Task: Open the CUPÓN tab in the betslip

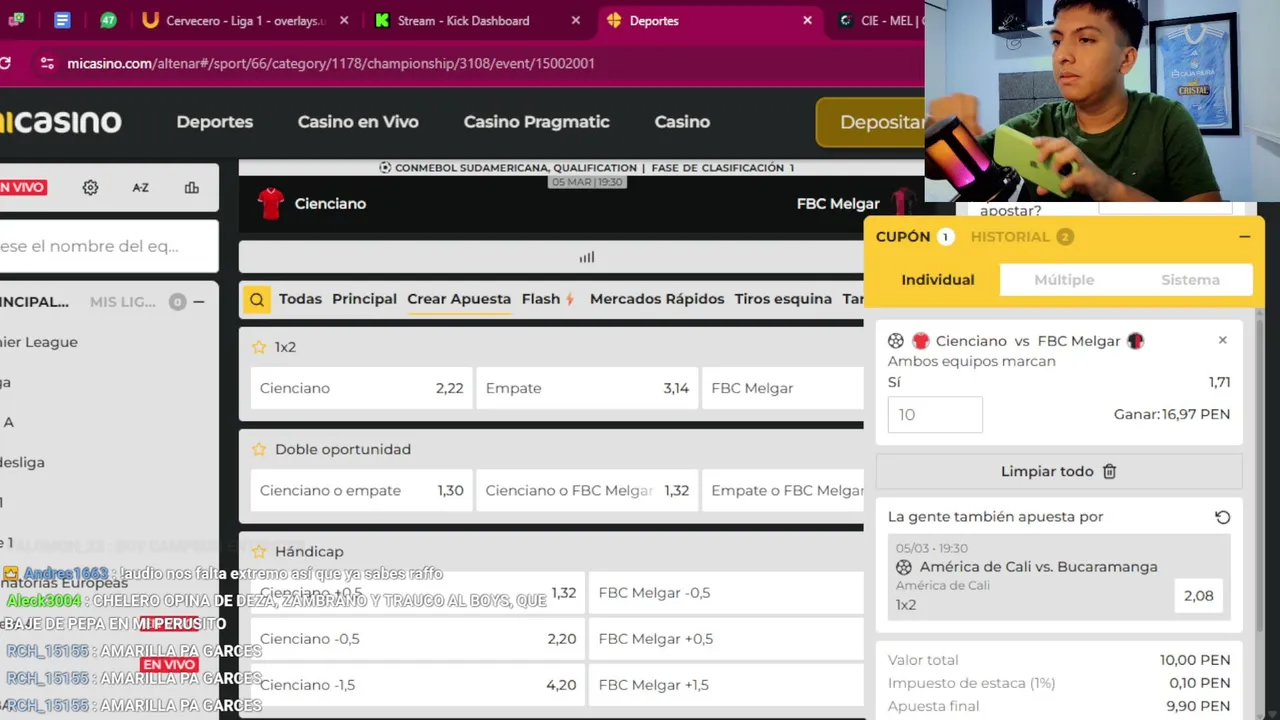Action: click(x=914, y=237)
